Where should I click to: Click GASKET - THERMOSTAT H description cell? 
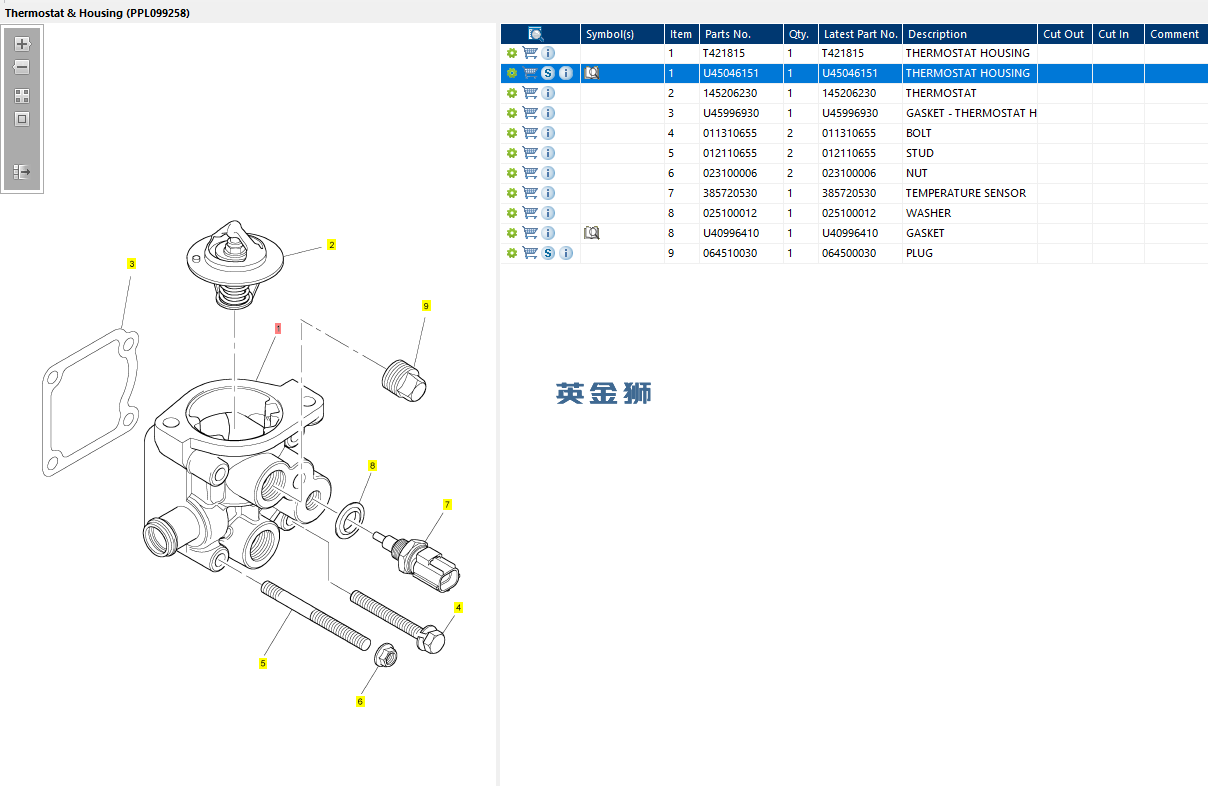pos(970,113)
